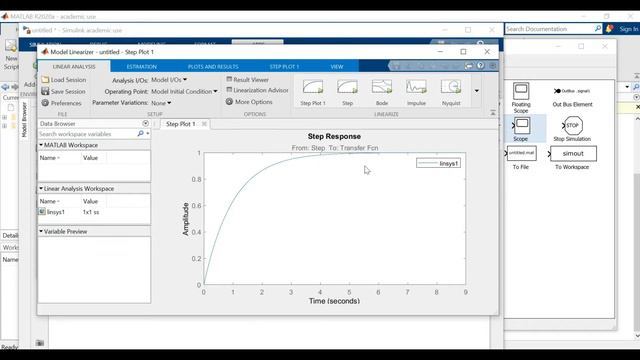
Task: Click the Load Session label
Action: pyautogui.click(x=68, y=80)
